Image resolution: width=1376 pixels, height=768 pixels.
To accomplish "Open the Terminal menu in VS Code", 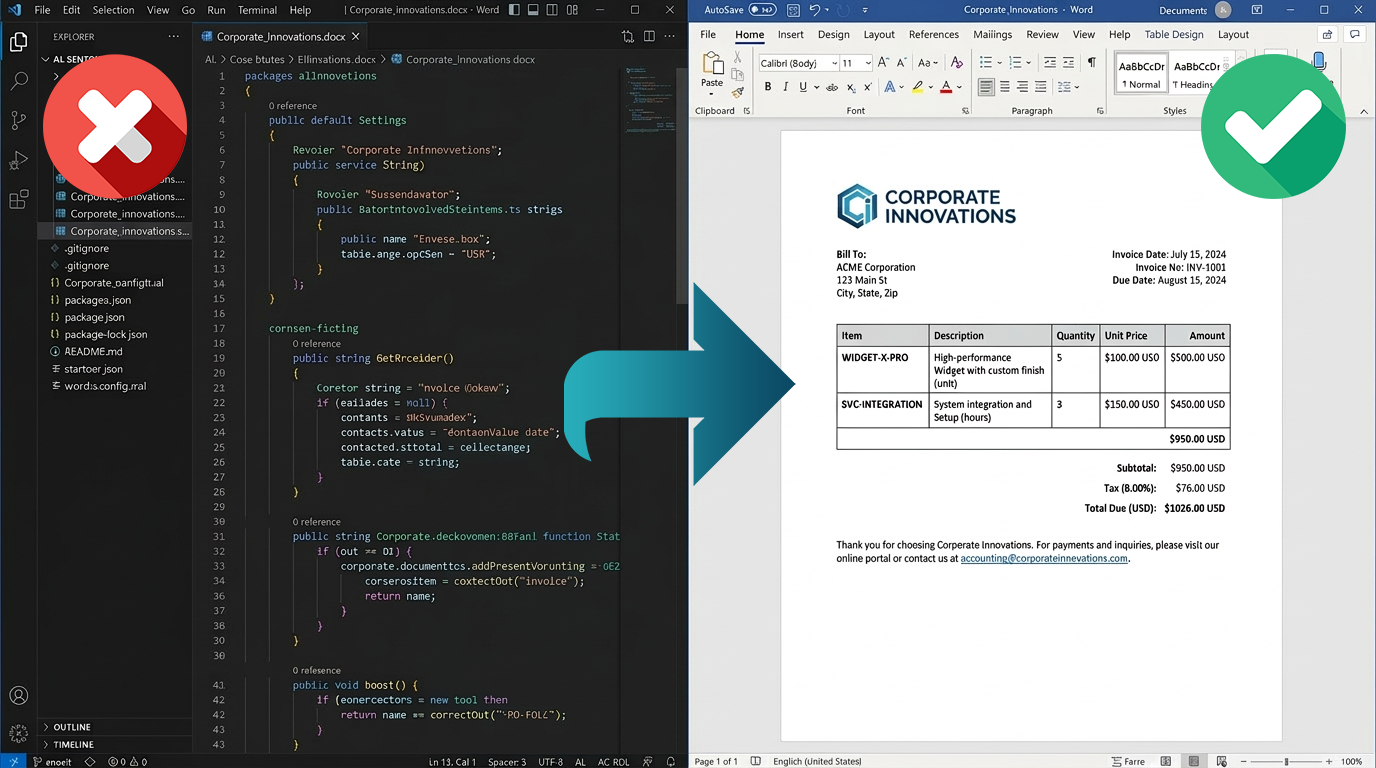I will tap(257, 10).
